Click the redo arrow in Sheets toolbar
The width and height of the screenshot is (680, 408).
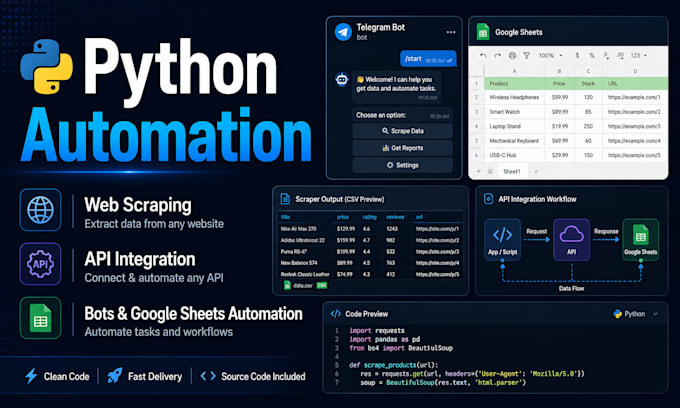(x=497, y=55)
